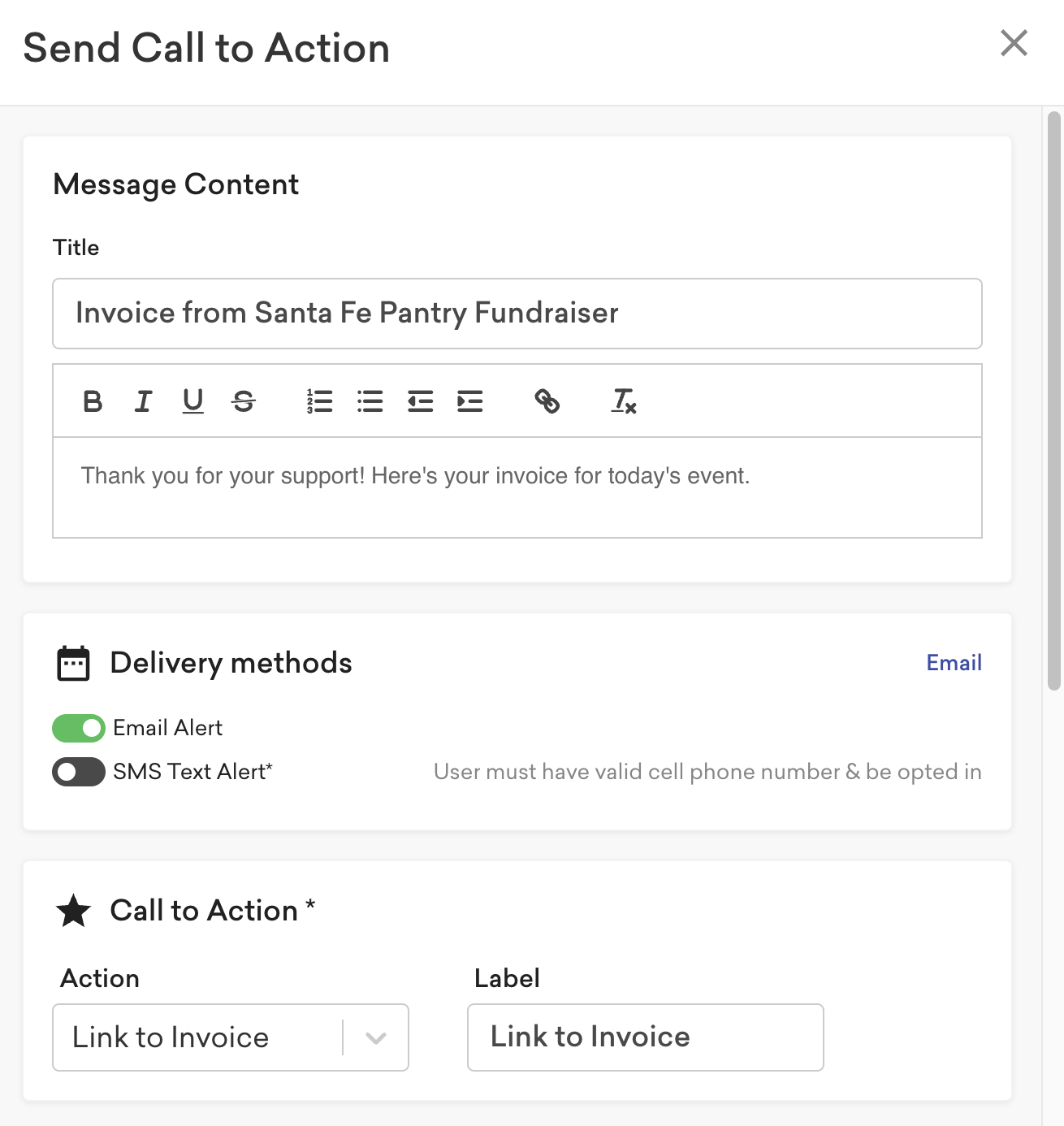Viewport: 1064px width, 1126px height.
Task: Toggle italic formatting in the editor
Action: click(143, 401)
